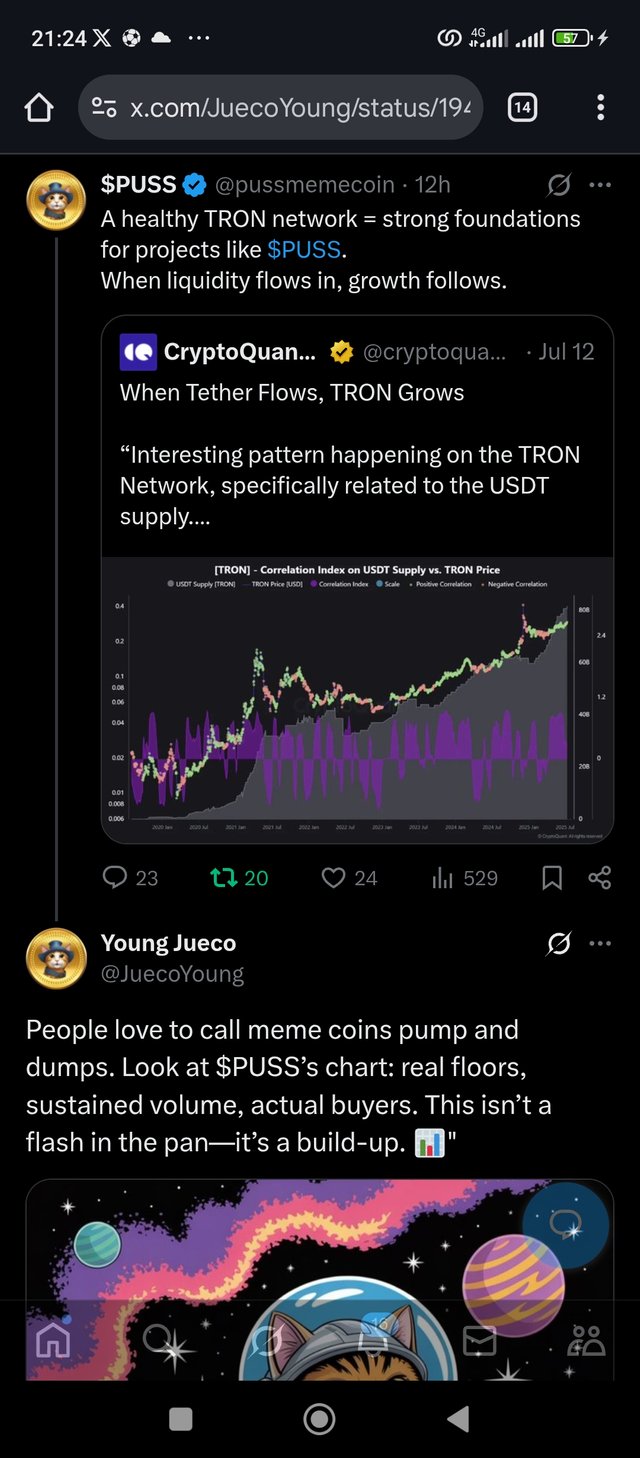The height and width of the screenshot is (1458, 640).
Task: Share the $PUSS tweet
Action: coord(600,878)
